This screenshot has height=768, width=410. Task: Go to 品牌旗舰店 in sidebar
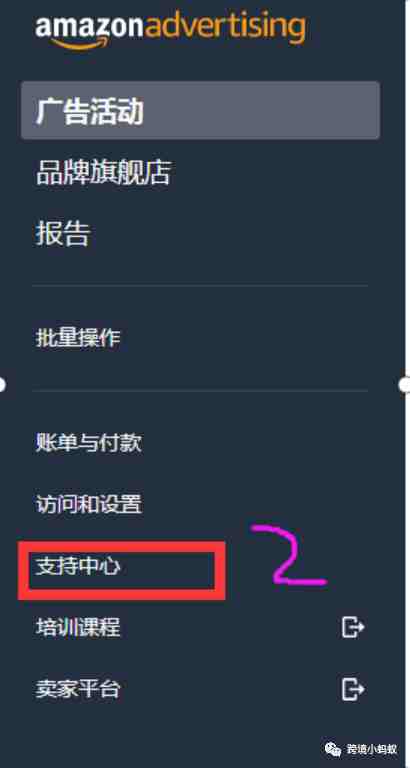click(x=103, y=173)
